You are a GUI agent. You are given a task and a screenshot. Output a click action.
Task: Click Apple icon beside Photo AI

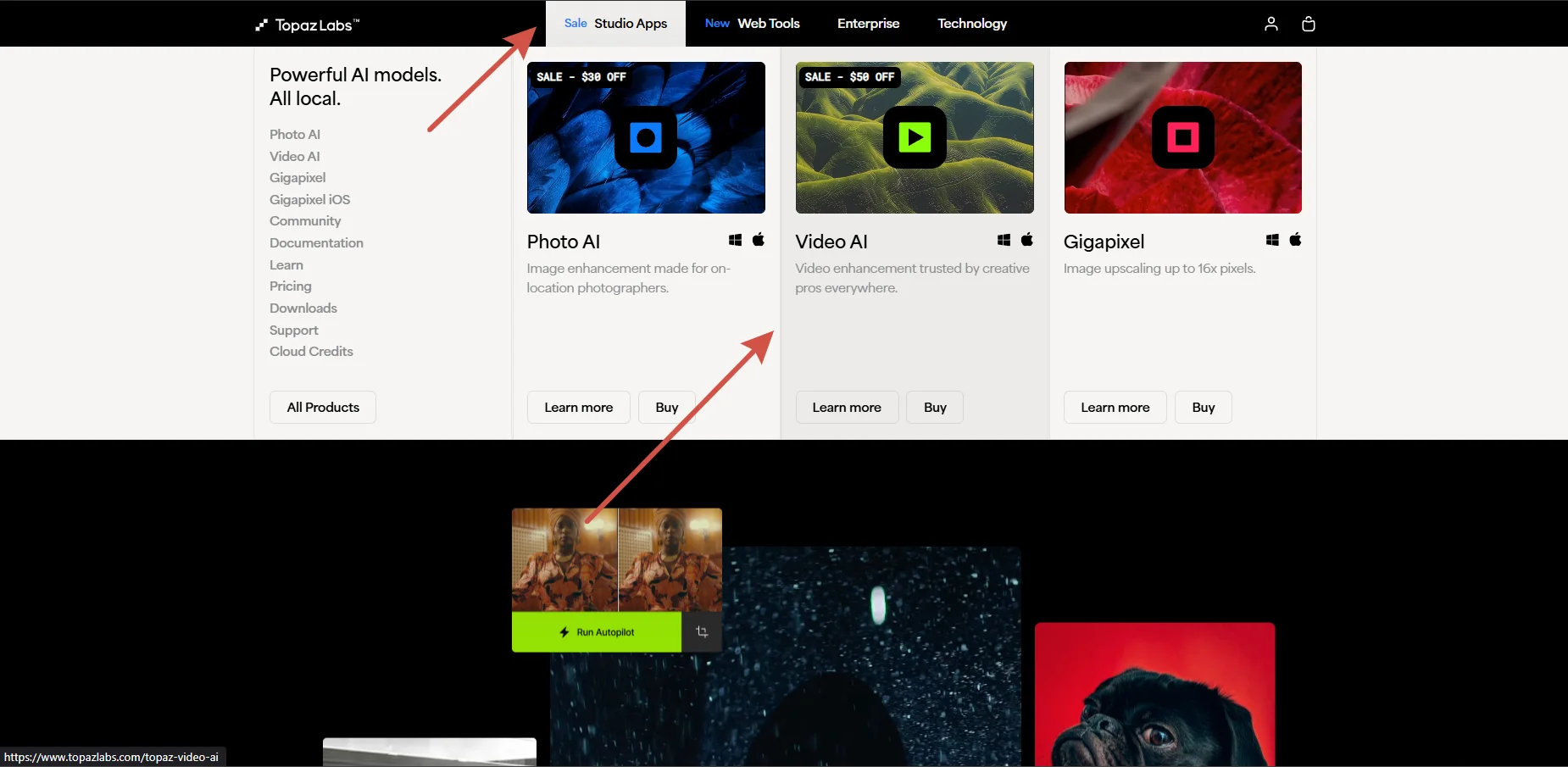759,240
